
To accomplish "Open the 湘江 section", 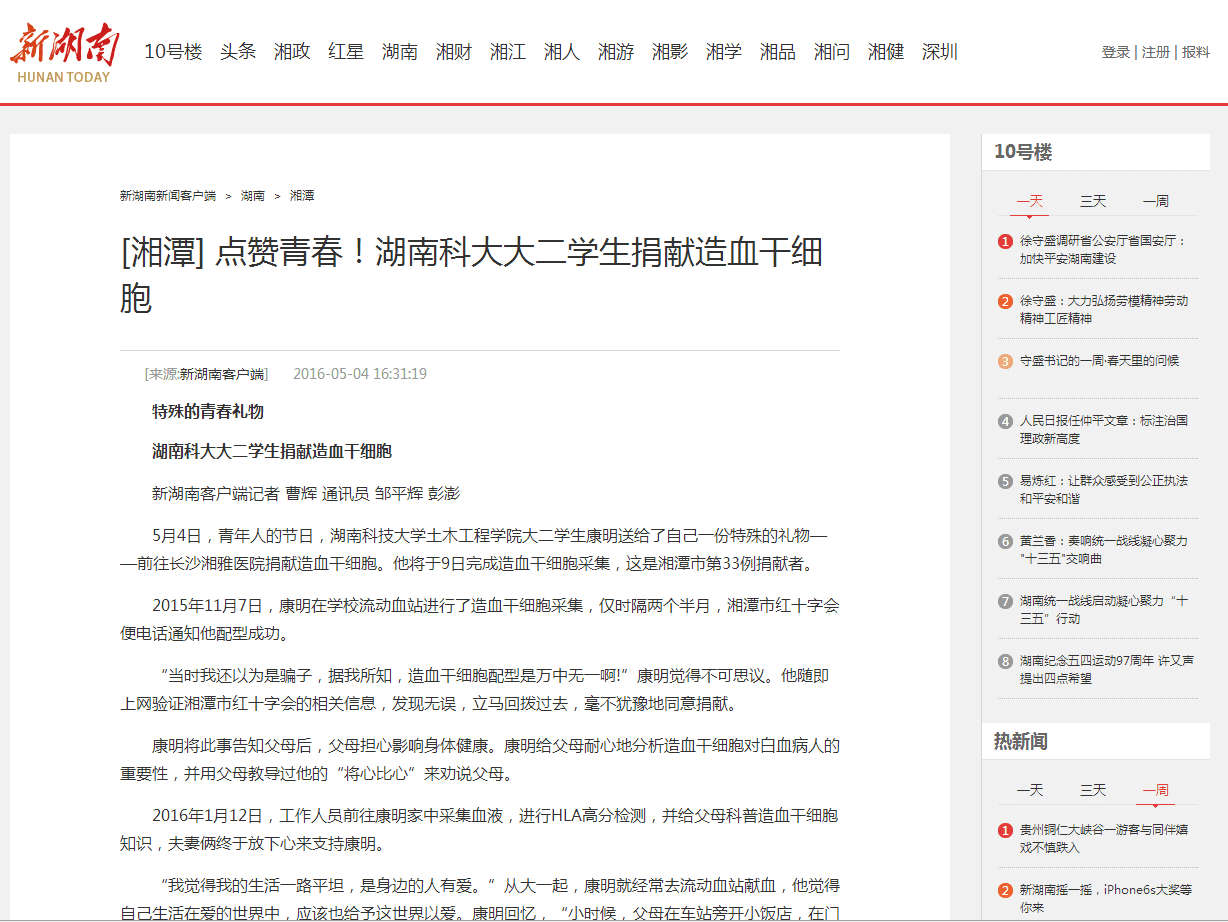I will point(508,52).
